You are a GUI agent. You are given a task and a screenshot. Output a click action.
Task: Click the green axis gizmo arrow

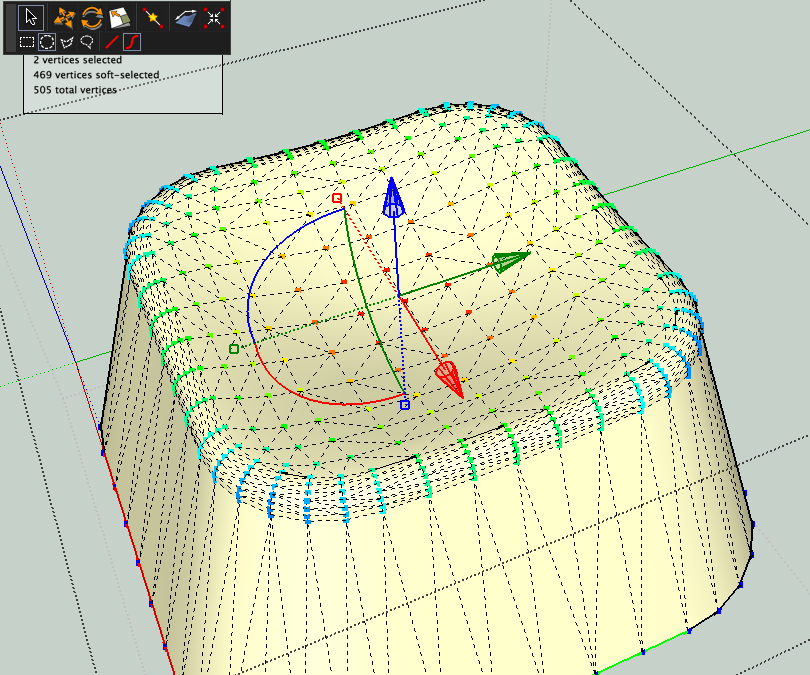click(510, 262)
